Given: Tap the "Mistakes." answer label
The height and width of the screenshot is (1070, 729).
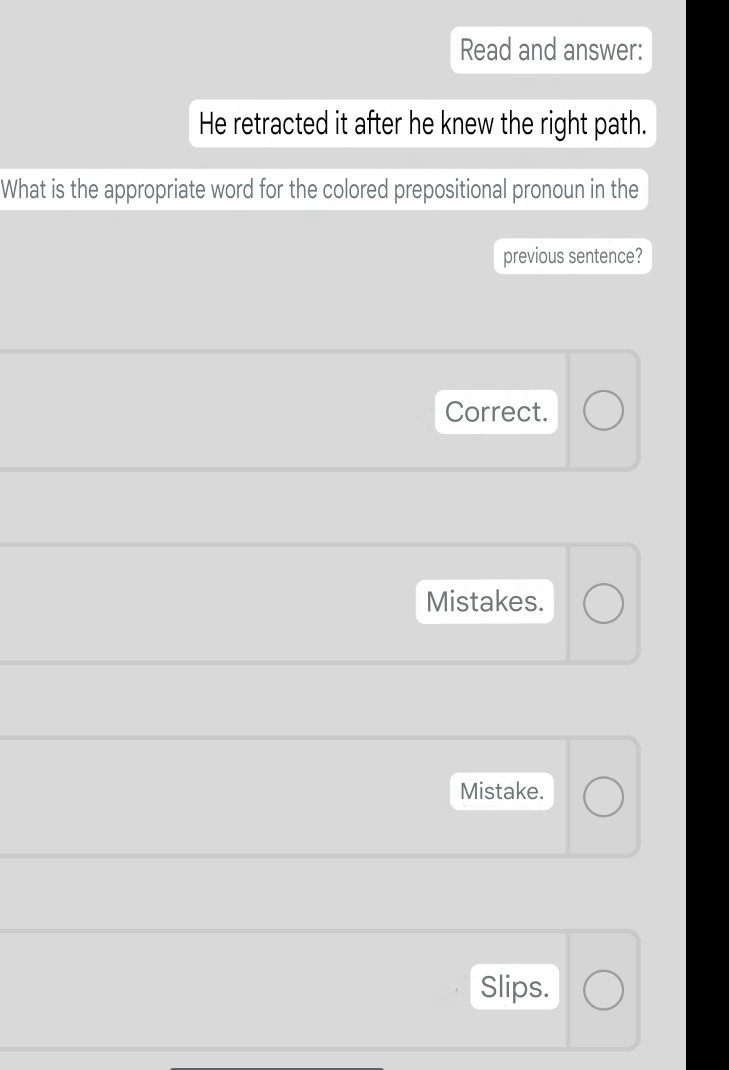Looking at the screenshot, I should pyautogui.click(x=485, y=602).
